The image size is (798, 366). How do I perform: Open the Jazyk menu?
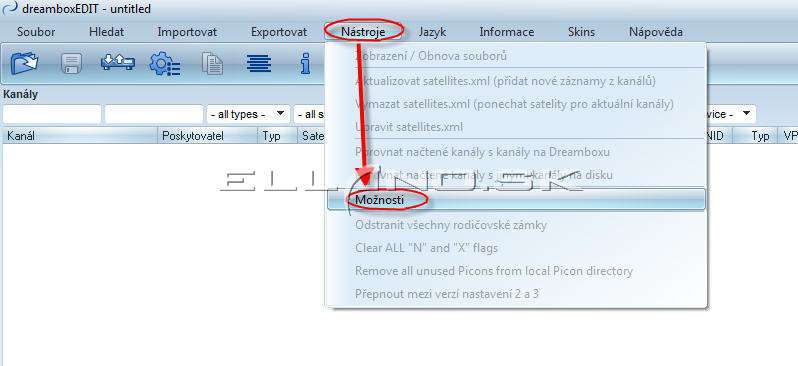point(432,32)
